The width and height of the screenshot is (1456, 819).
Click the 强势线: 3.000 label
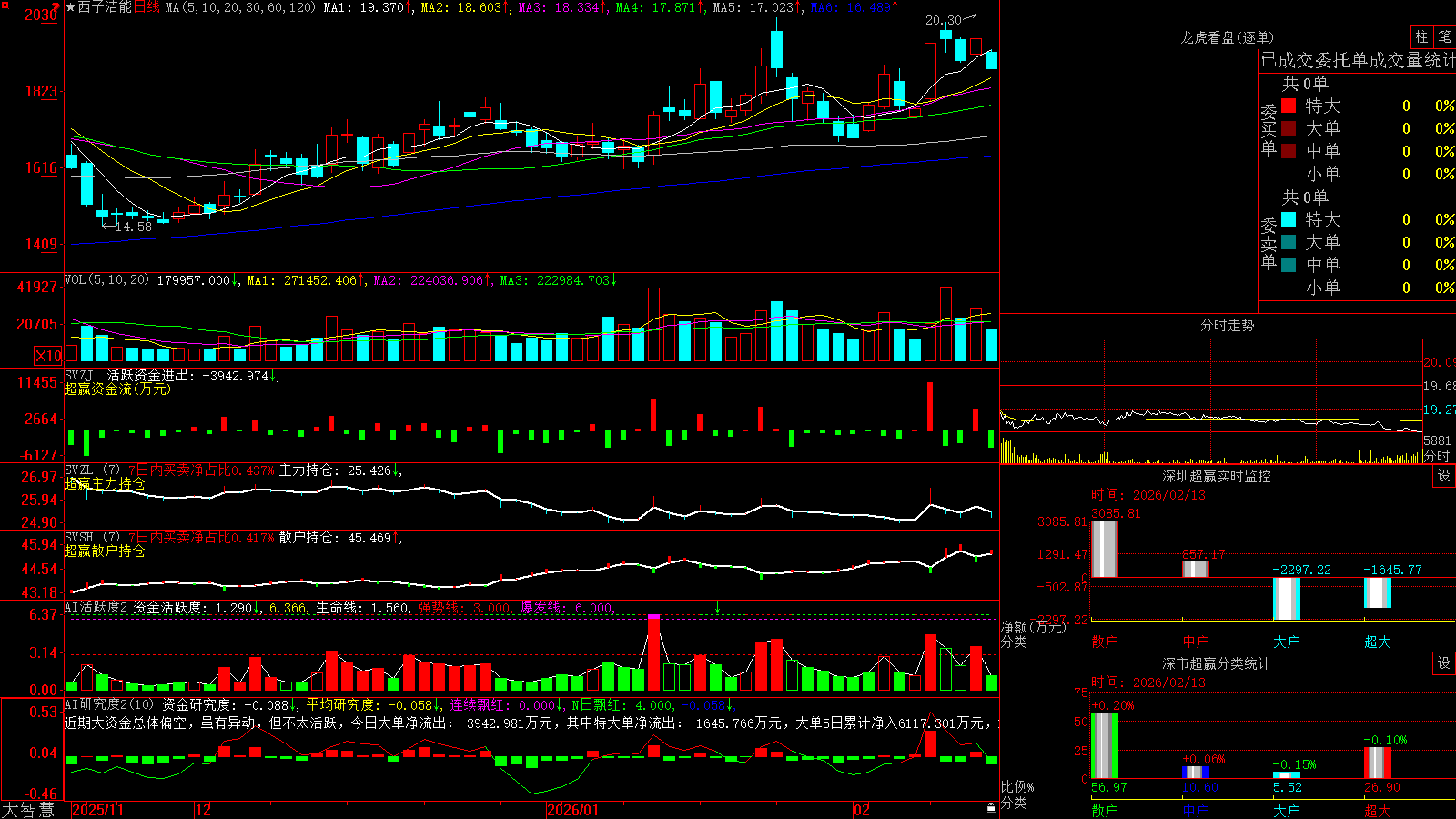pyautogui.click(x=465, y=607)
